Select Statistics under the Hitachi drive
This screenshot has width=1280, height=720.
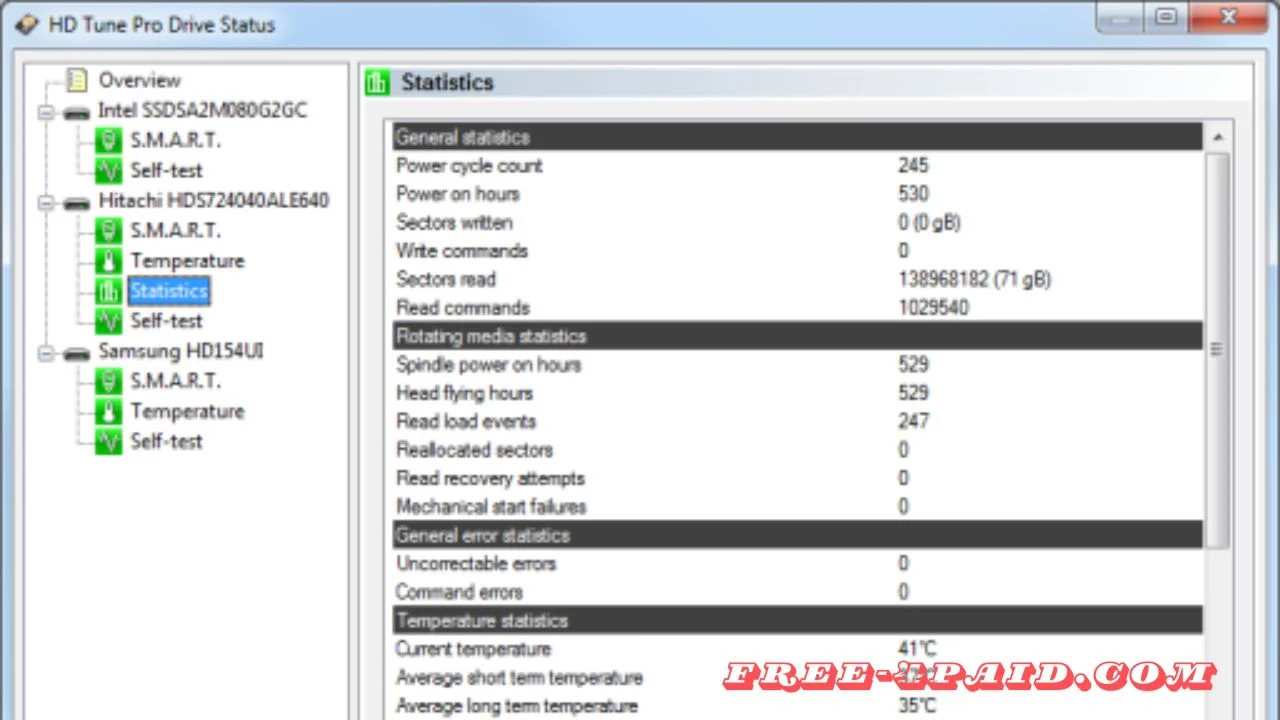(168, 291)
